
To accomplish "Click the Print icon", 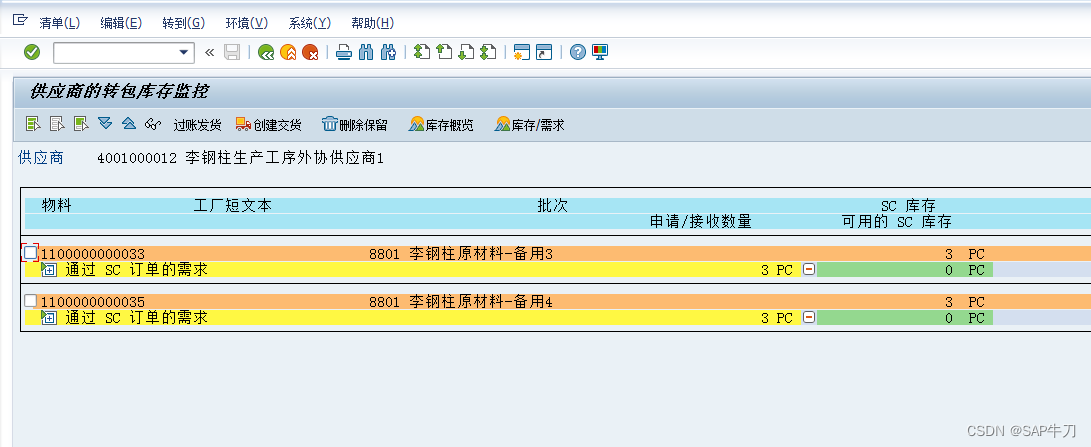I will [x=344, y=52].
